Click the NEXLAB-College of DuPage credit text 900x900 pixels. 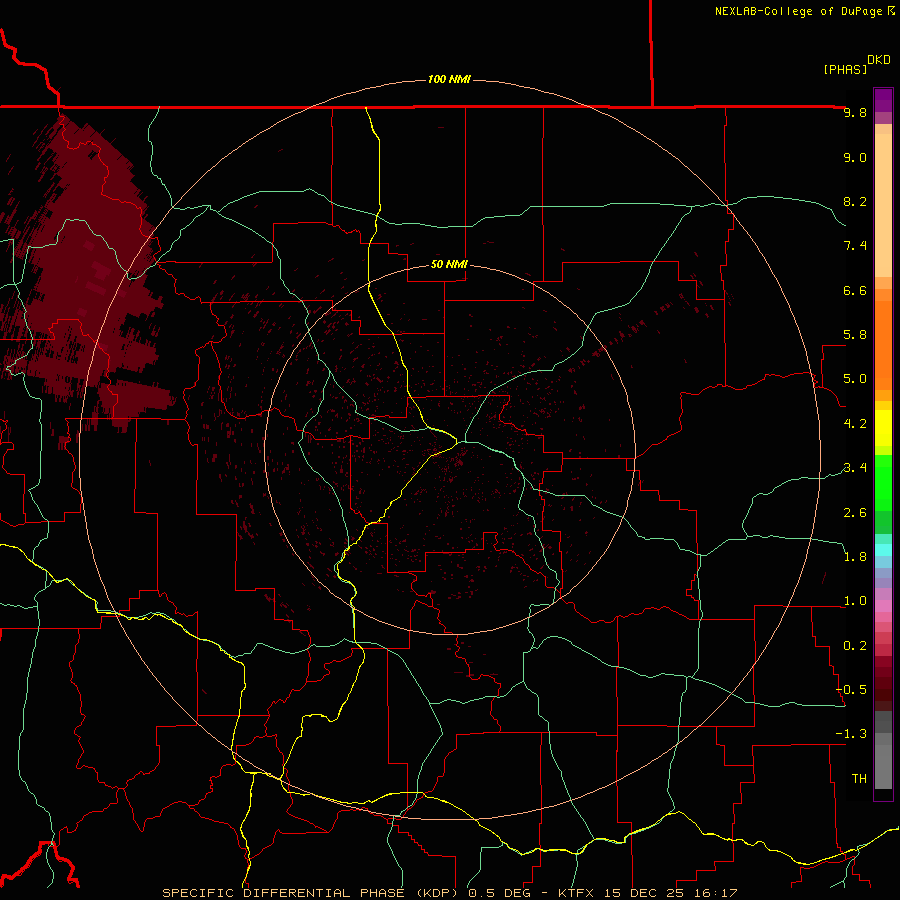(x=798, y=11)
